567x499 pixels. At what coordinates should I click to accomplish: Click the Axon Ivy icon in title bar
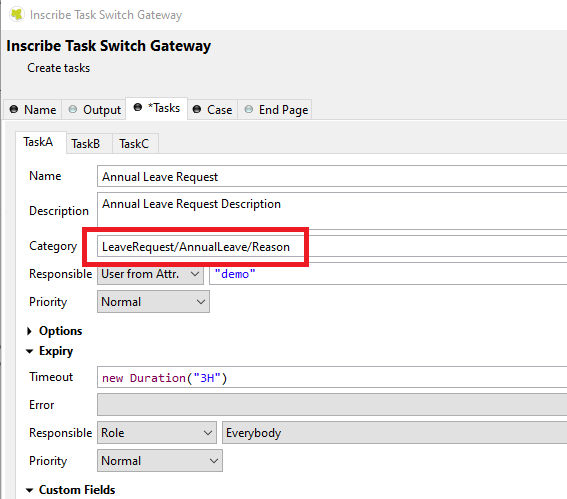coord(17,15)
